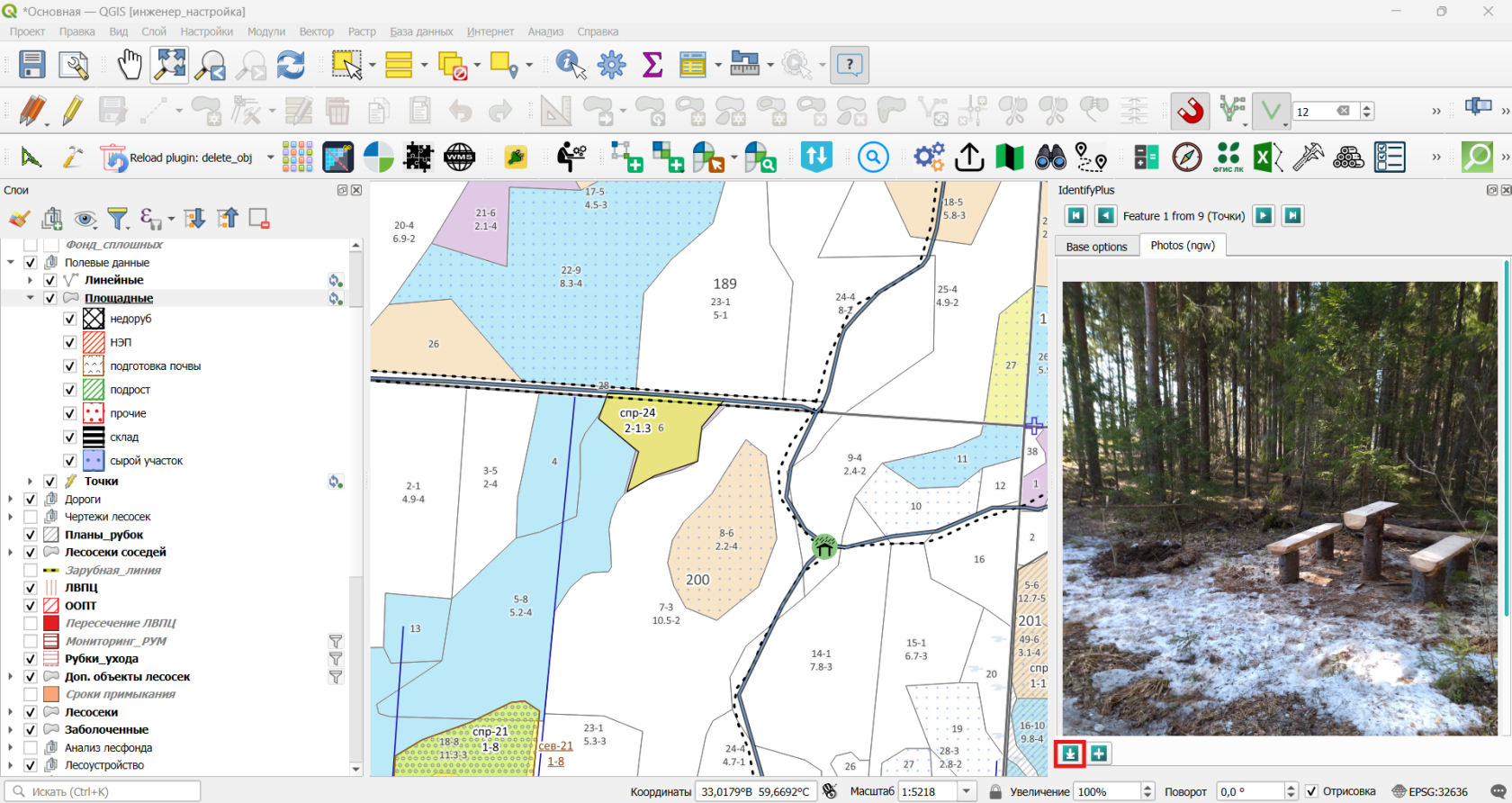Click the filter legend funnel icon

click(118, 219)
